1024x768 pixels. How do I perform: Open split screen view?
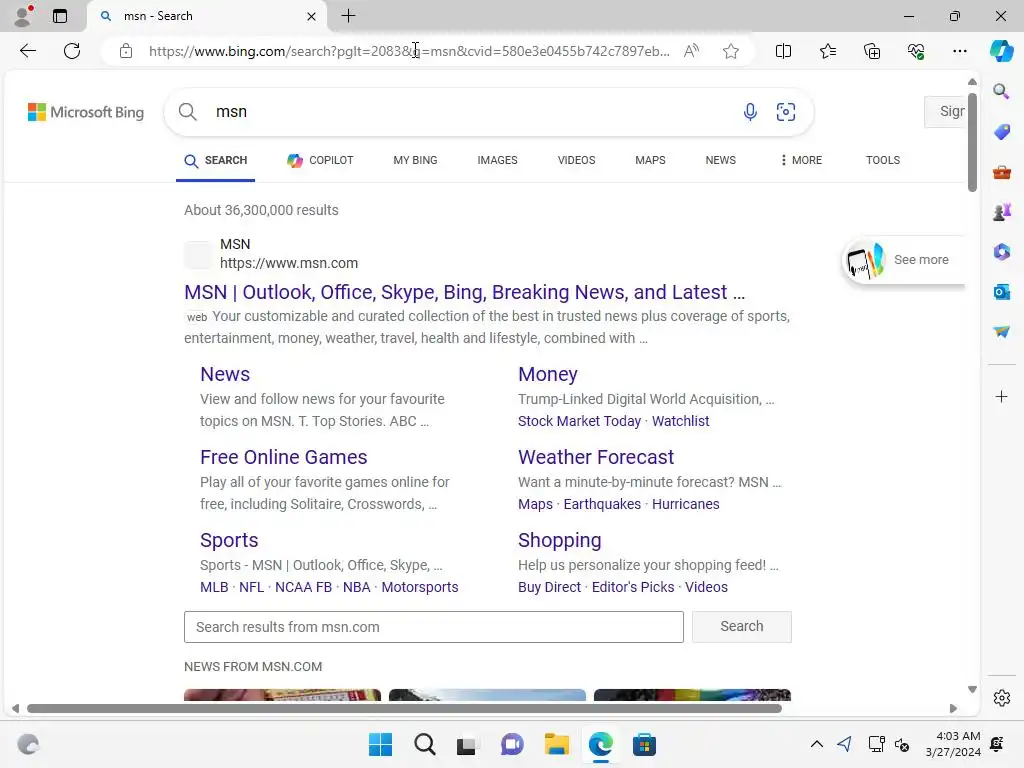point(783,51)
